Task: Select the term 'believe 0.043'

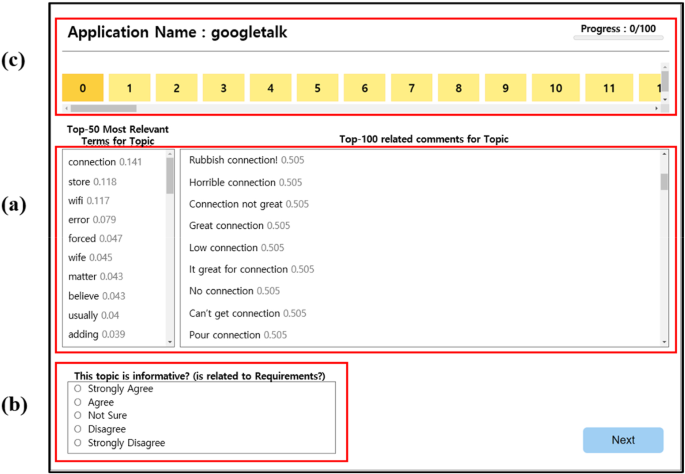Action: click(x=97, y=296)
